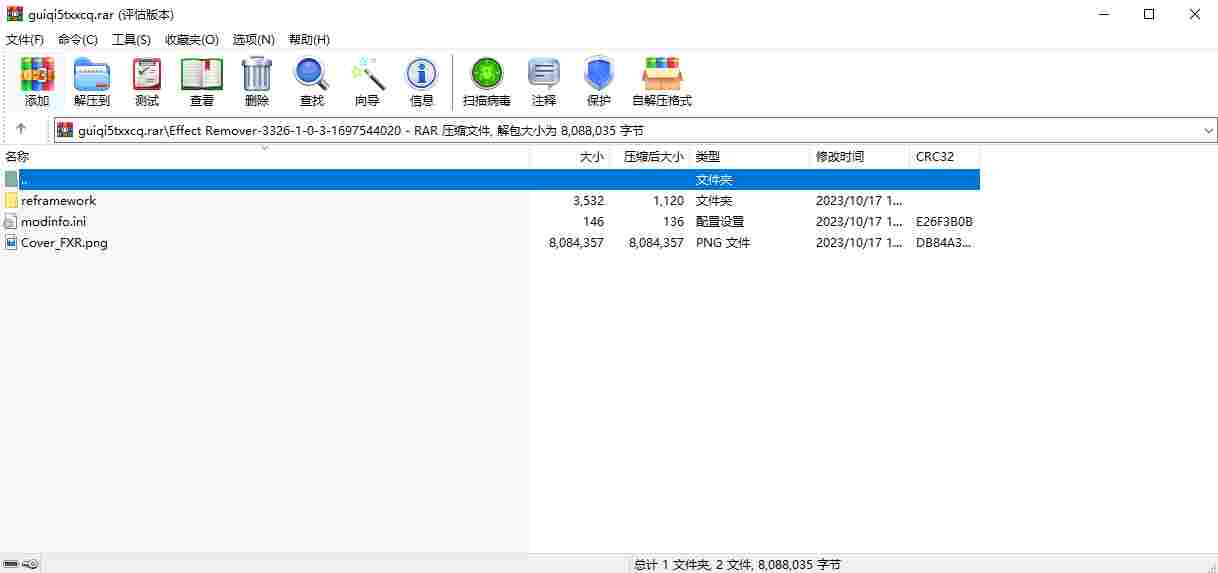Click the DB84A3 CRC32 value

pyautogui.click(x=944, y=242)
